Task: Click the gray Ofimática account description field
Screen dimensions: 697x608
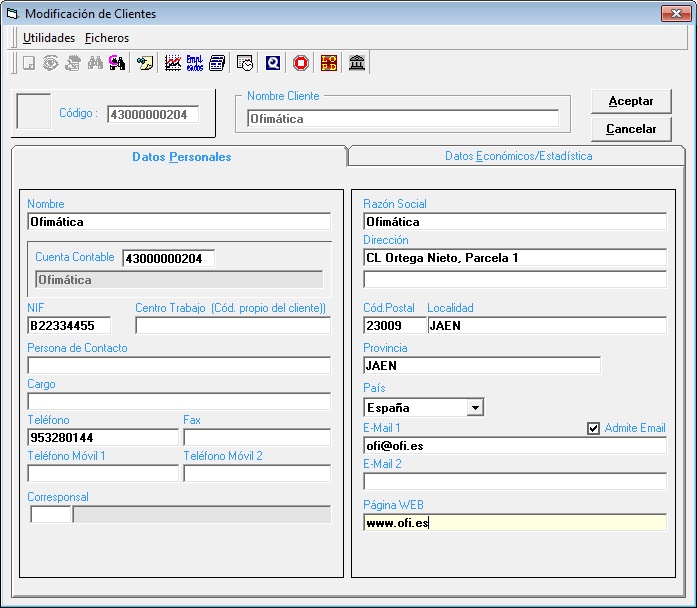Action: pos(179,280)
